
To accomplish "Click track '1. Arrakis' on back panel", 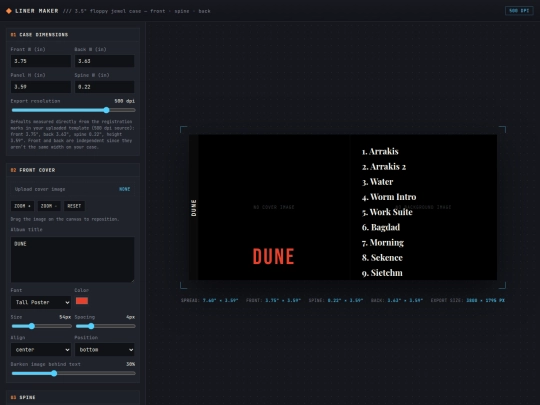I will pos(380,152).
